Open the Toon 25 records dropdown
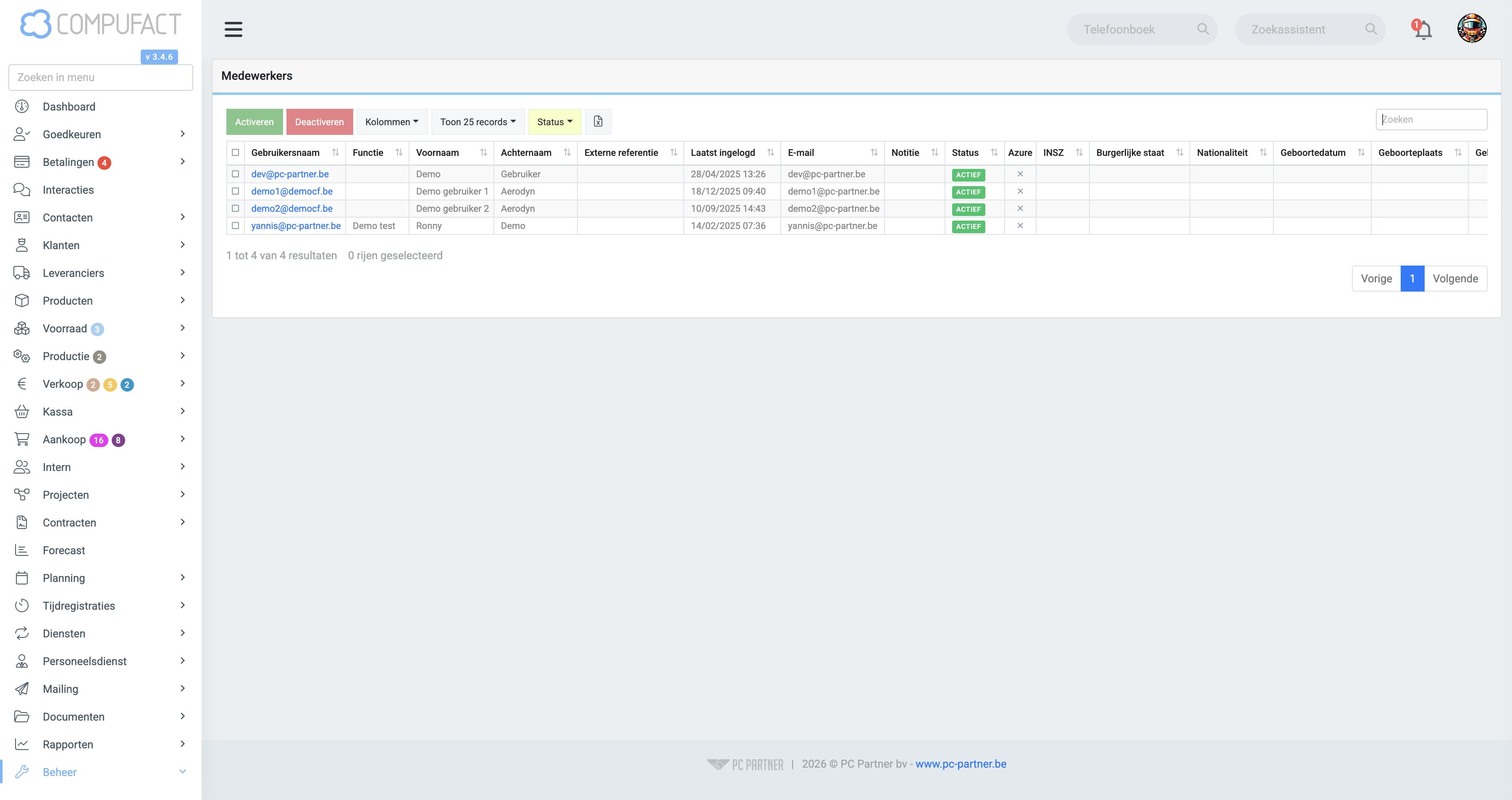Image resolution: width=1512 pixels, height=800 pixels. tap(478, 121)
